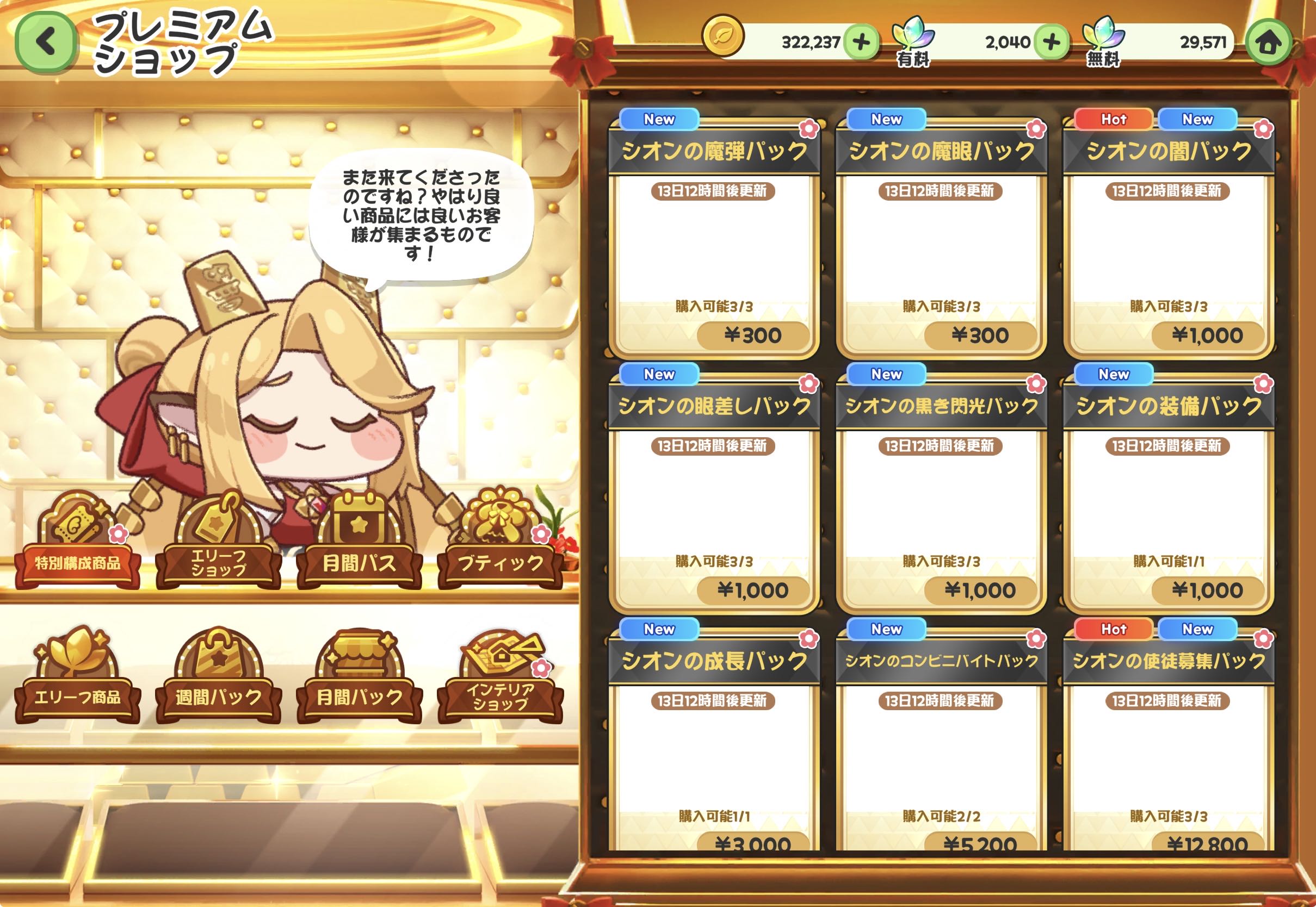Tap the shopkeeper's speech bubble

[x=421, y=216]
